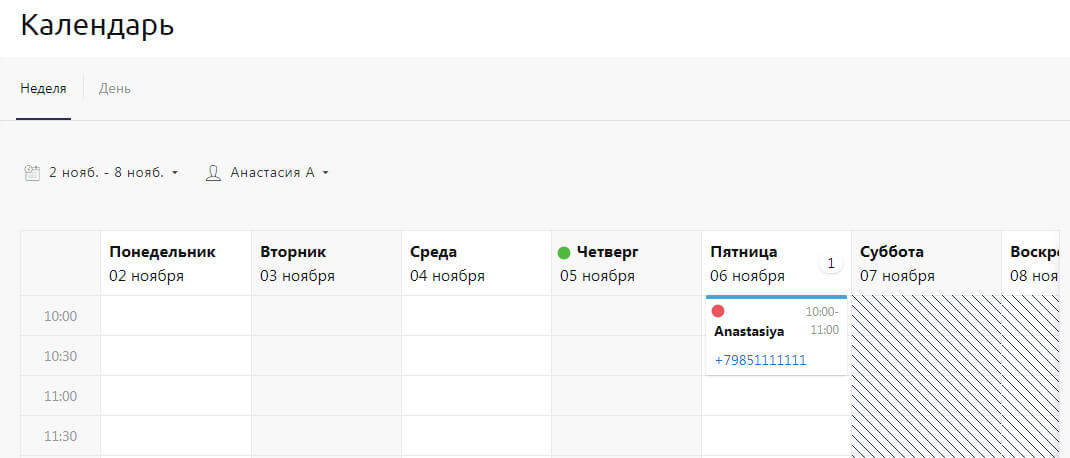Open the 2 нояб. - 8 нояб. picker

click(106, 173)
